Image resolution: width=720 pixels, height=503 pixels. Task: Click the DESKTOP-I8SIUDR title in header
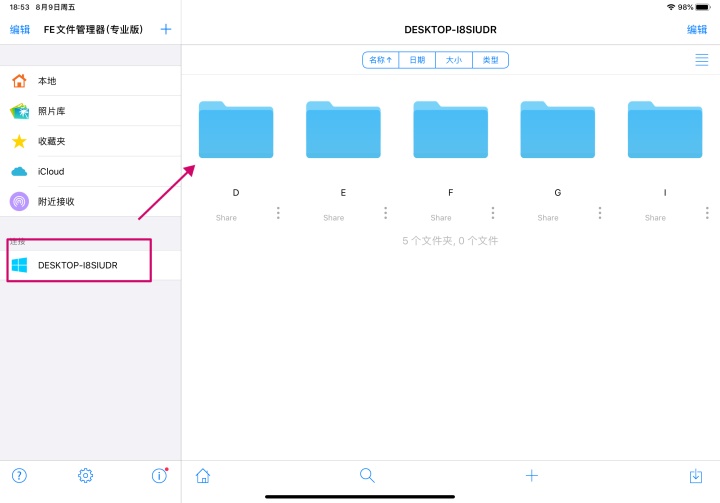point(450,29)
